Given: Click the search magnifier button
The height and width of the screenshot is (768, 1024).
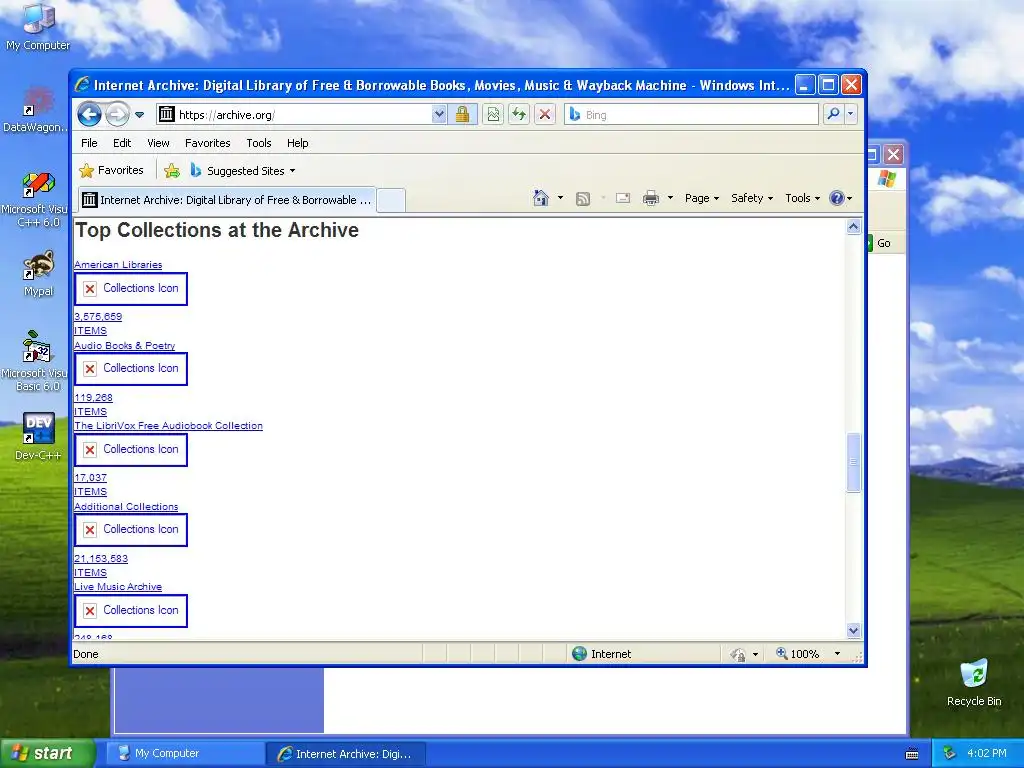Looking at the screenshot, I should point(833,114).
